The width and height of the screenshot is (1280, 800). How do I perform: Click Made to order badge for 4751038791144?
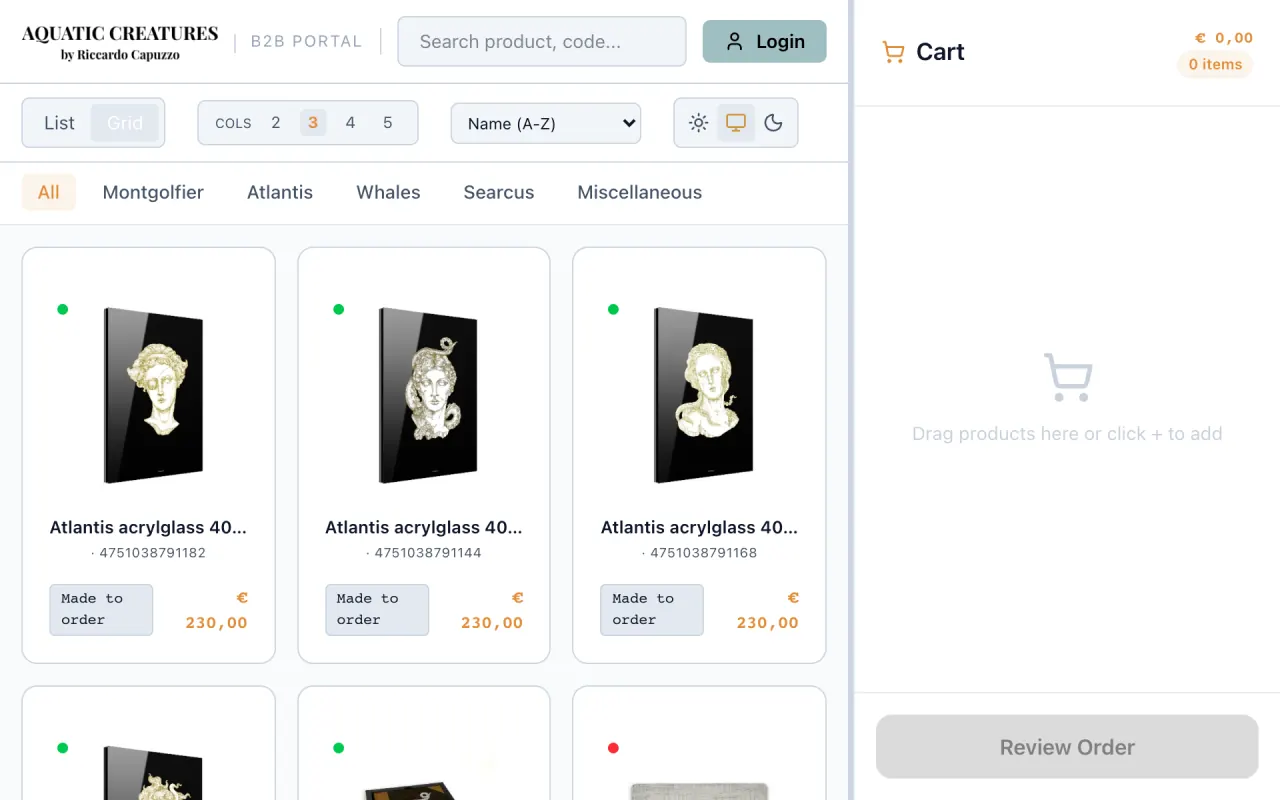pos(377,610)
